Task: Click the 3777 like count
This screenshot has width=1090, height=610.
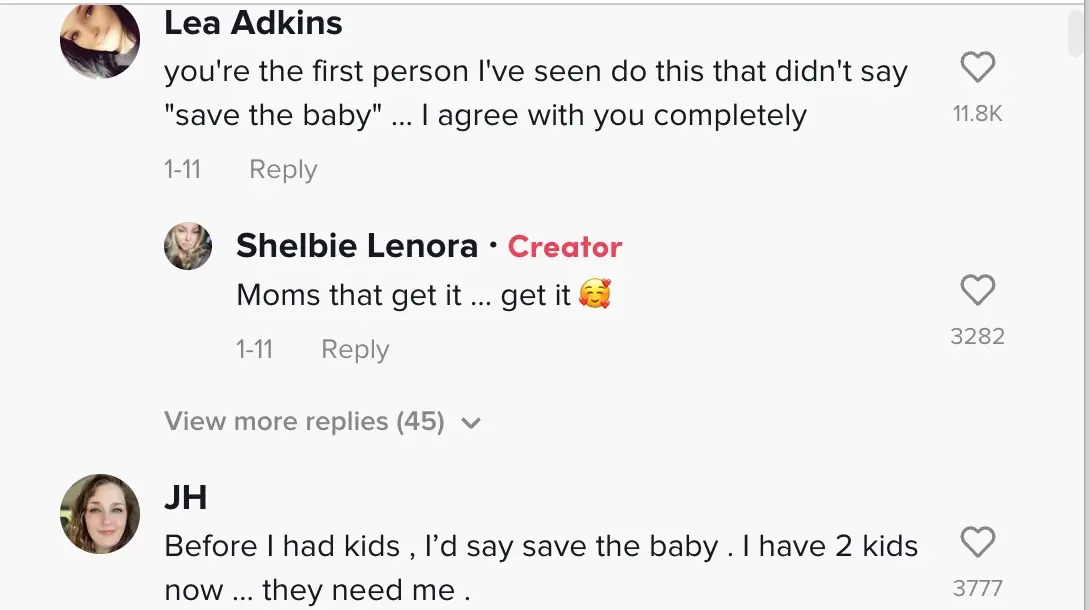Action: click(x=977, y=588)
